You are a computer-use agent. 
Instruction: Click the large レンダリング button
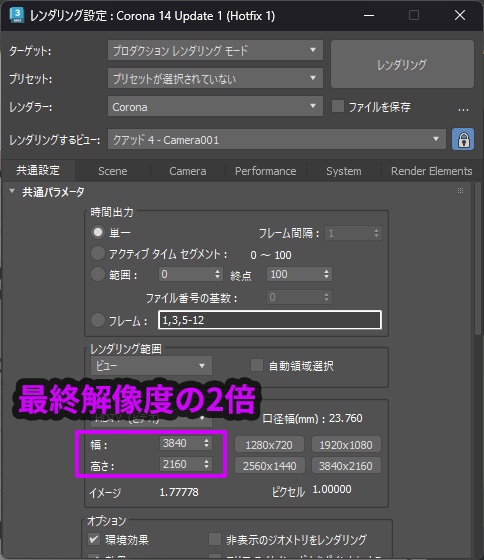402,64
